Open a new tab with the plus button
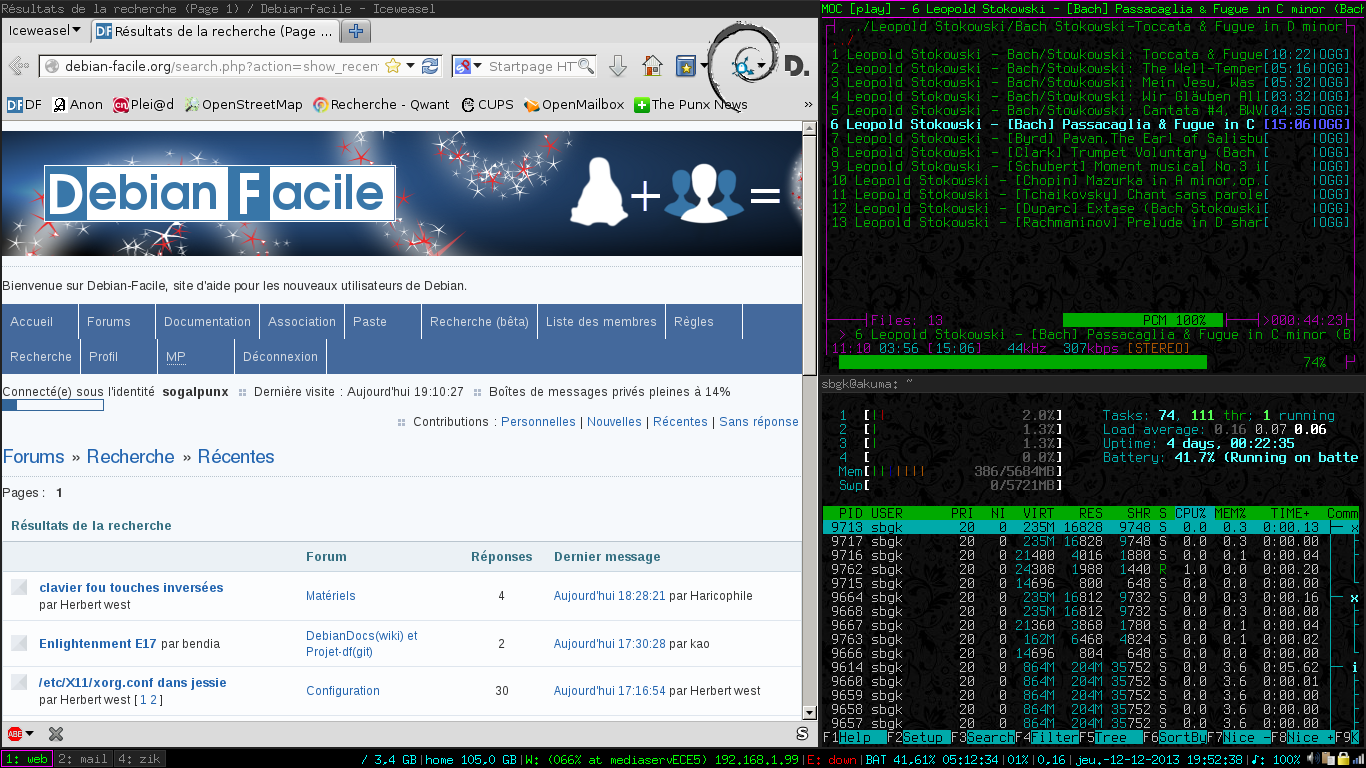Image resolution: width=1366 pixels, height=768 pixels. coord(355,31)
